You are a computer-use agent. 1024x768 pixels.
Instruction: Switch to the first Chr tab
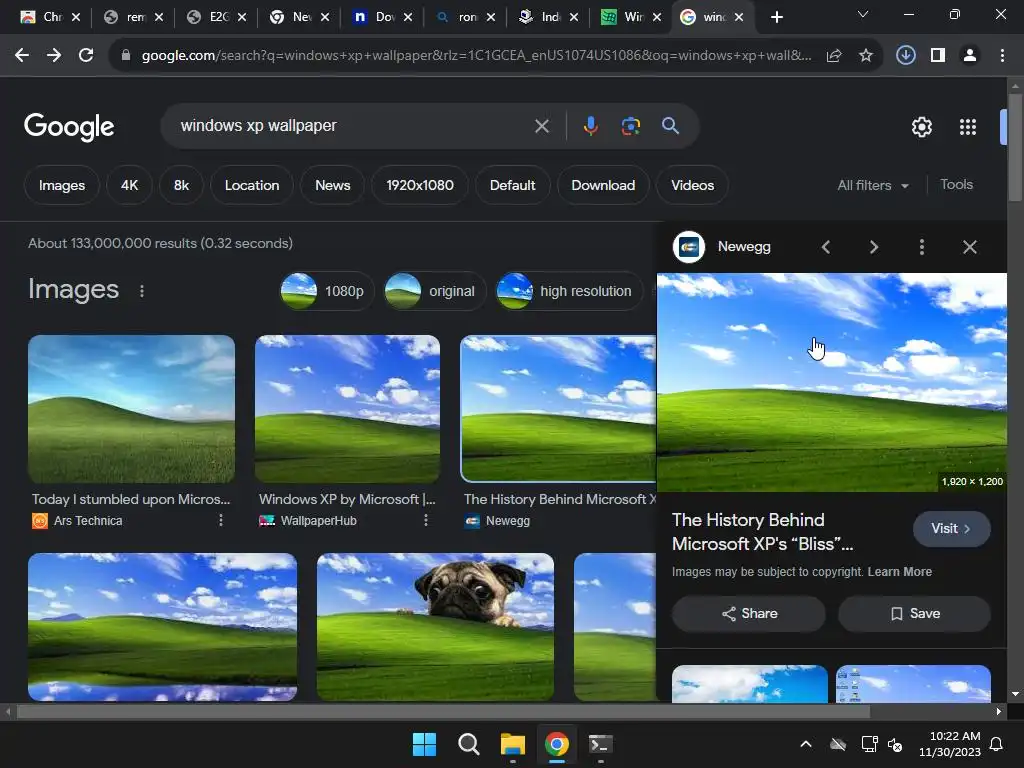pyautogui.click(x=50, y=17)
